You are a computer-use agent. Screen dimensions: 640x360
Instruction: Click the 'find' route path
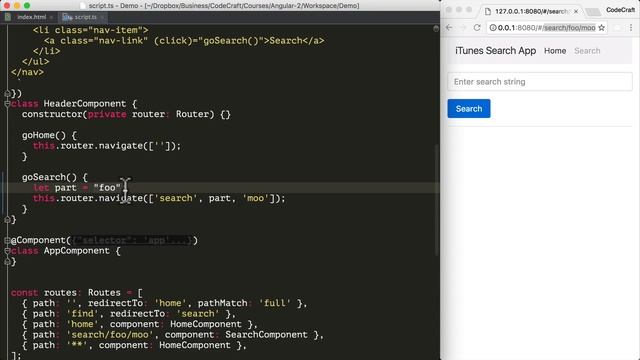click(82, 314)
